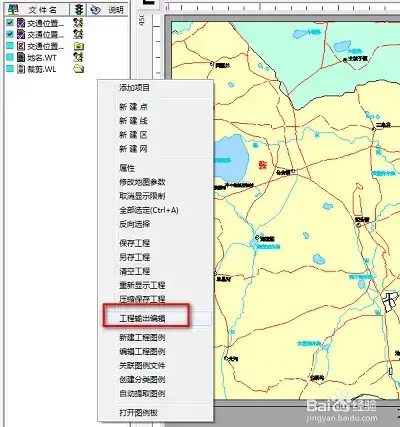The image size is (400, 427).
Task: Click 保存工程 in the menu
Action: [x=135, y=243]
